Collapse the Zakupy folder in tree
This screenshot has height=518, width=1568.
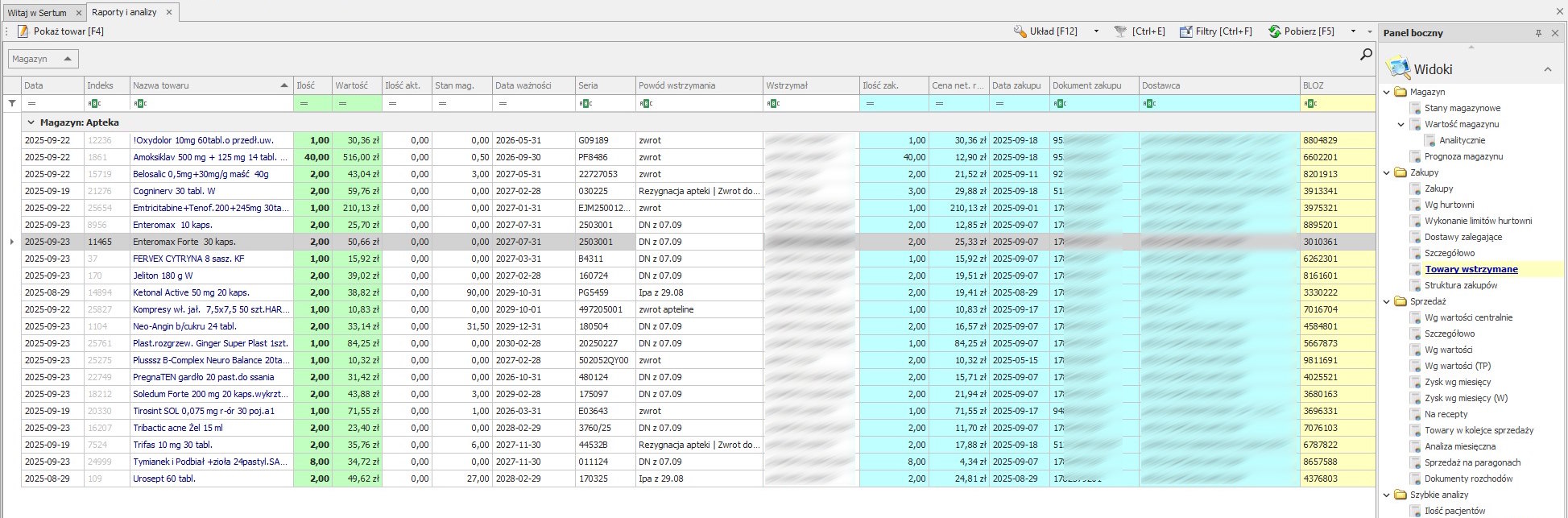(x=1387, y=172)
